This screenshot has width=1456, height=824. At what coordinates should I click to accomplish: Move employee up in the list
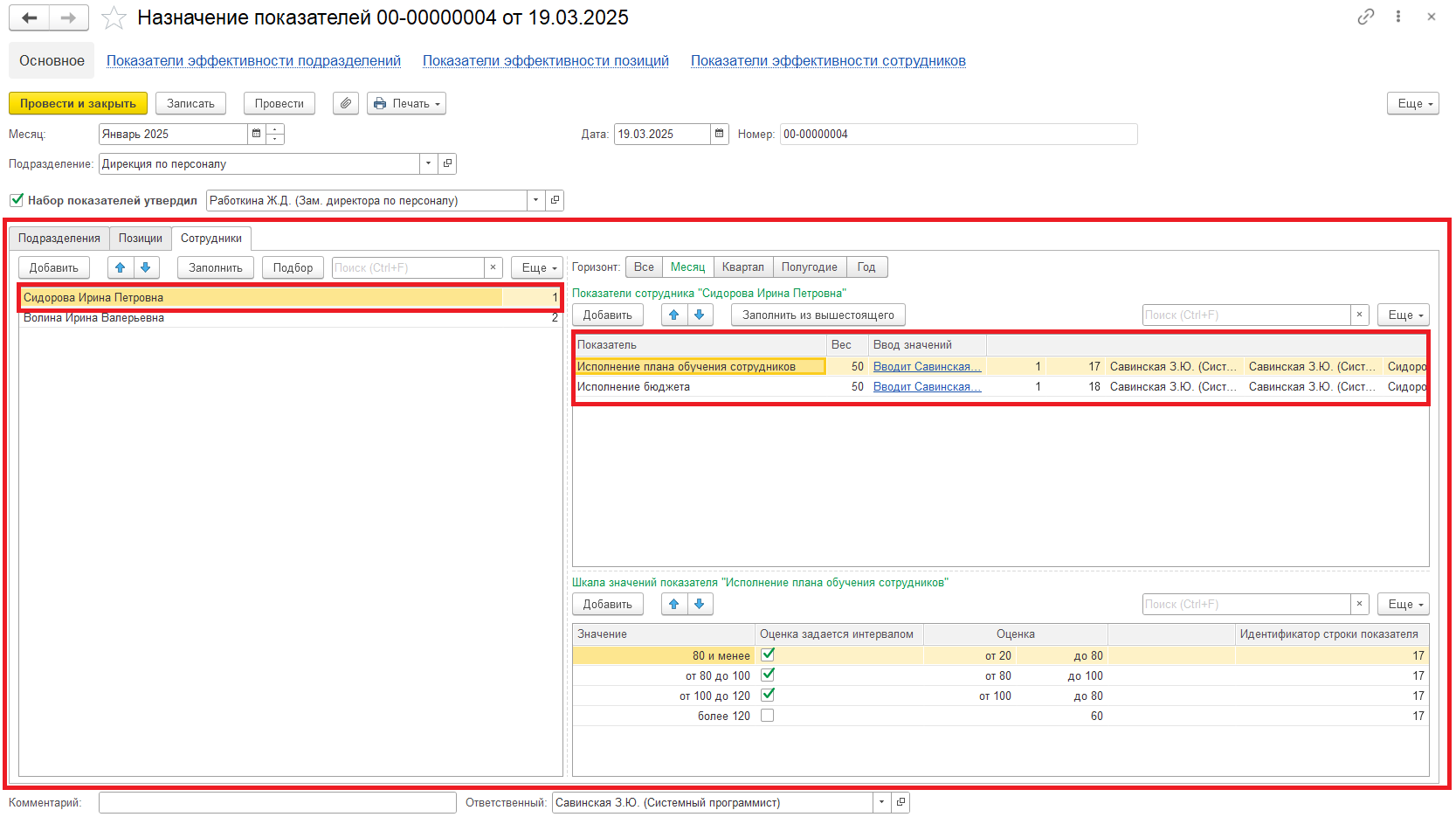121,267
